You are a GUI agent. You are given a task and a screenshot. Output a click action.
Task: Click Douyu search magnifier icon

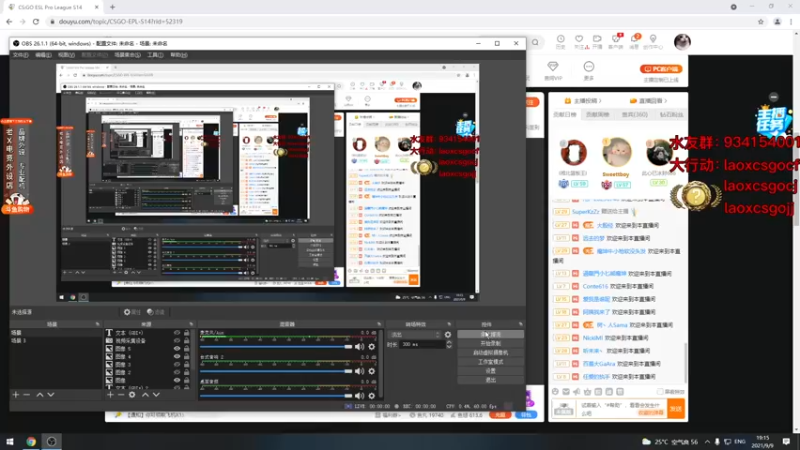[535, 42]
